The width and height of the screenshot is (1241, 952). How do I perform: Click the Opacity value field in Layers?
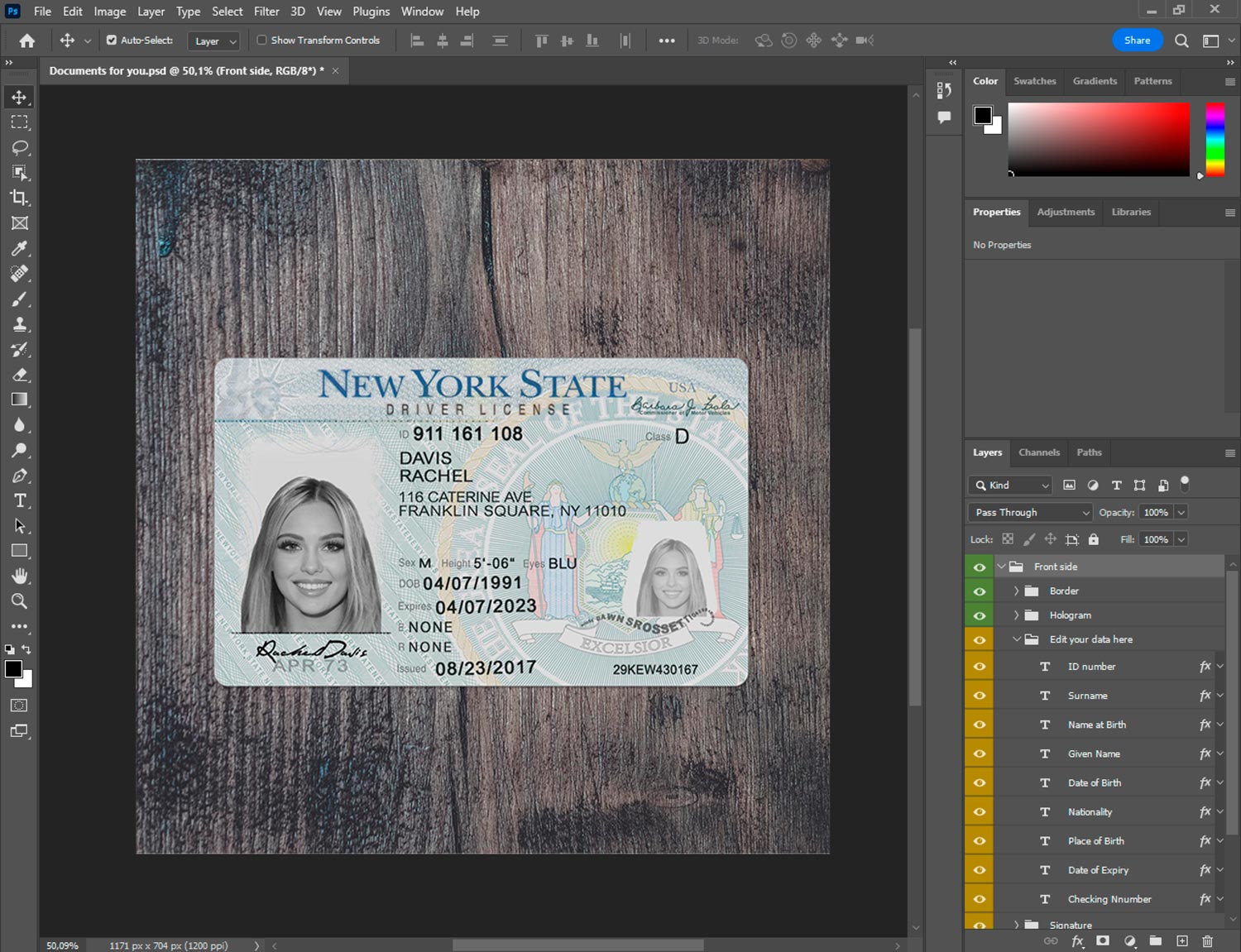click(1156, 513)
